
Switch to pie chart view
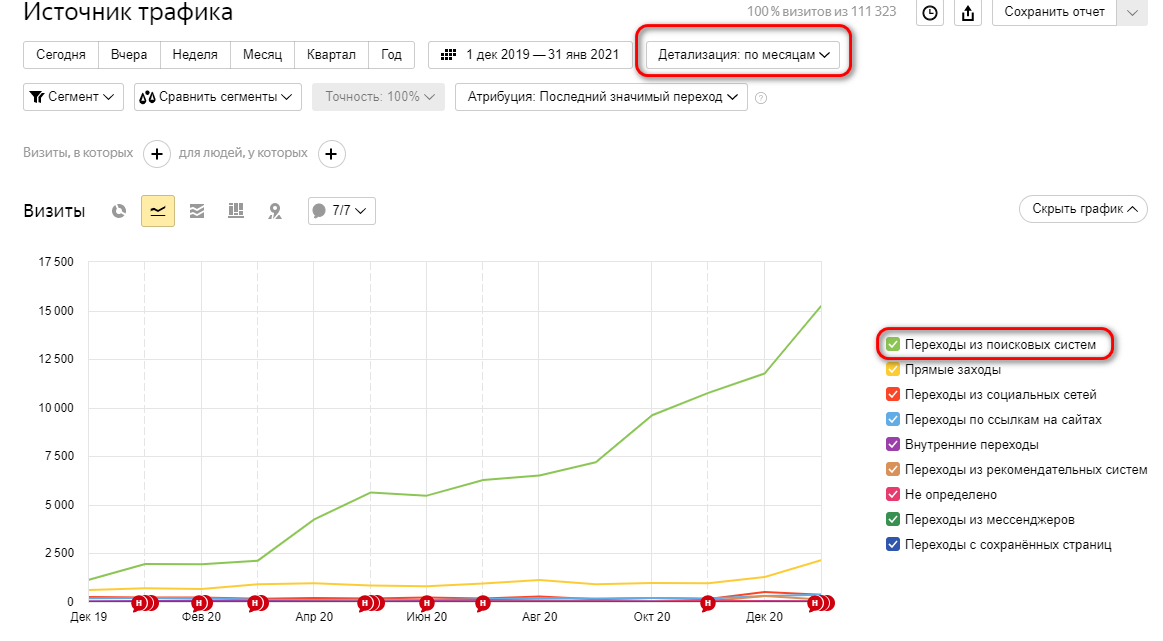pos(119,211)
